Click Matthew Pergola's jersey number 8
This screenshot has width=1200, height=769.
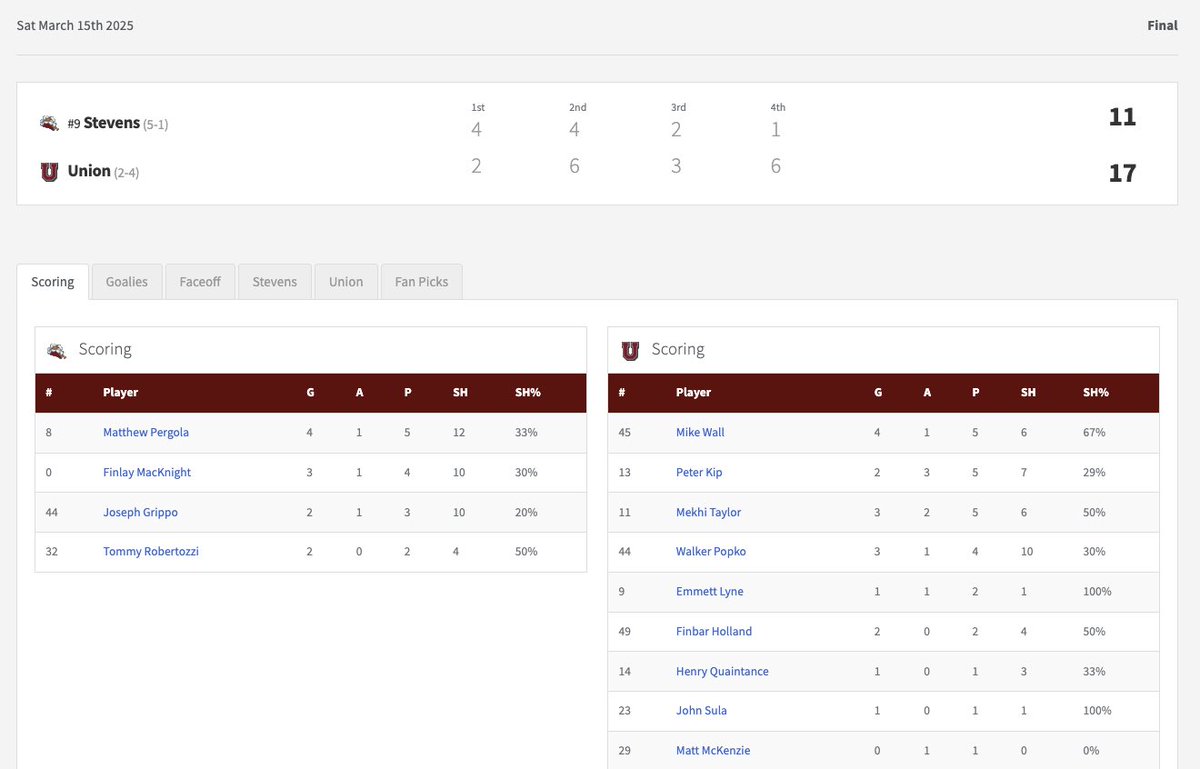pos(49,433)
